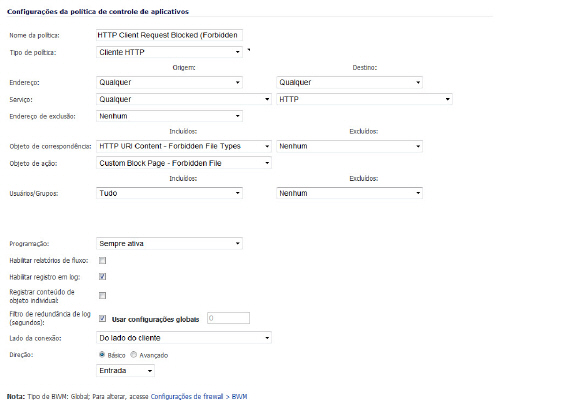This screenshot has width=576, height=411.
Task: Select the Avançado direction radio button
Action: pyautogui.click(x=134, y=355)
